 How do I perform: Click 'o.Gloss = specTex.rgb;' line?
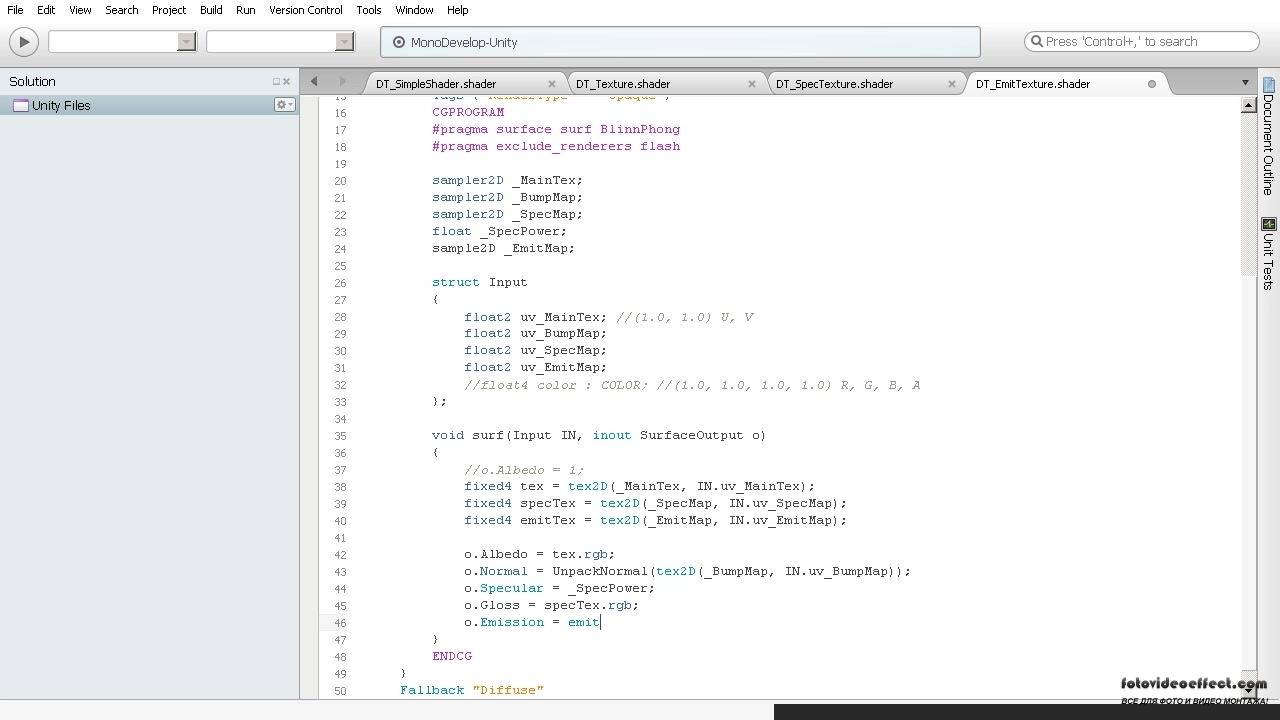pos(551,605)
